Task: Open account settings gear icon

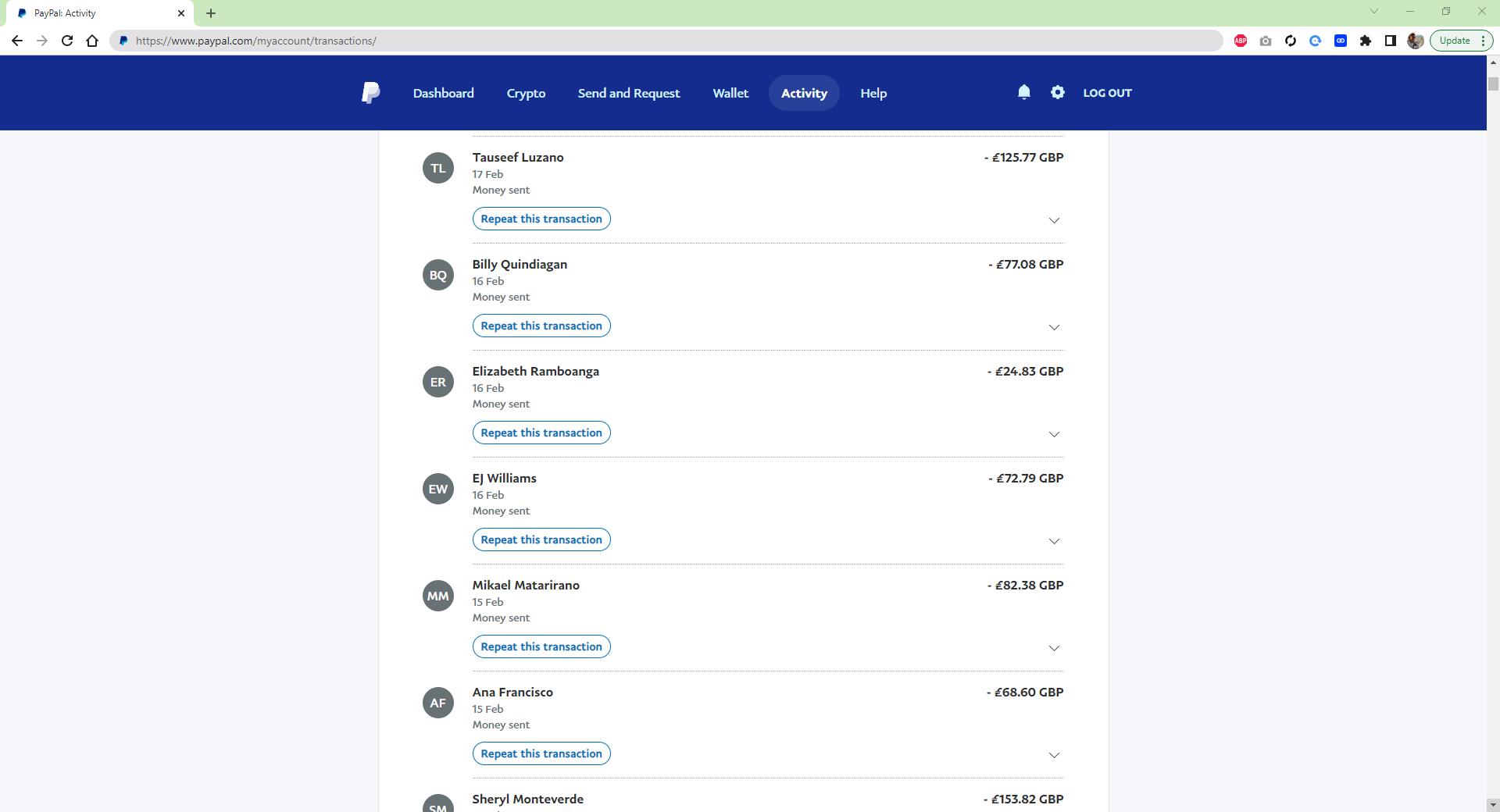Action: tap(1057, 92)
